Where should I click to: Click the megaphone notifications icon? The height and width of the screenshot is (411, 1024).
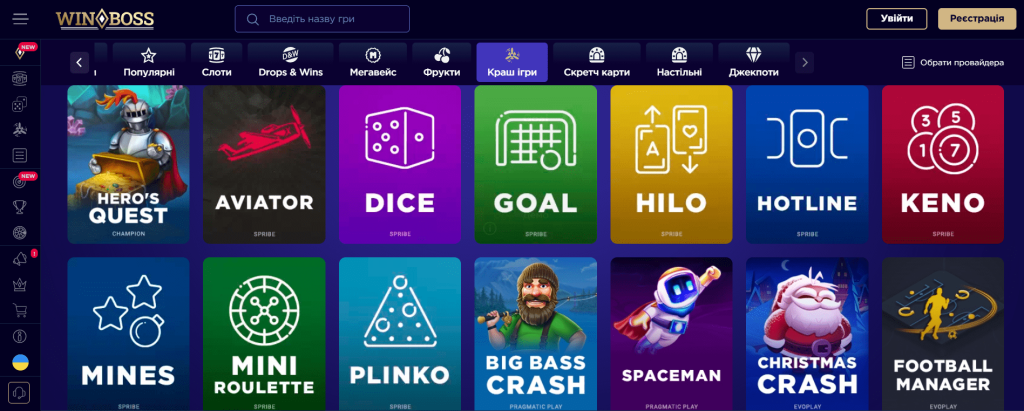pos(20,259)
